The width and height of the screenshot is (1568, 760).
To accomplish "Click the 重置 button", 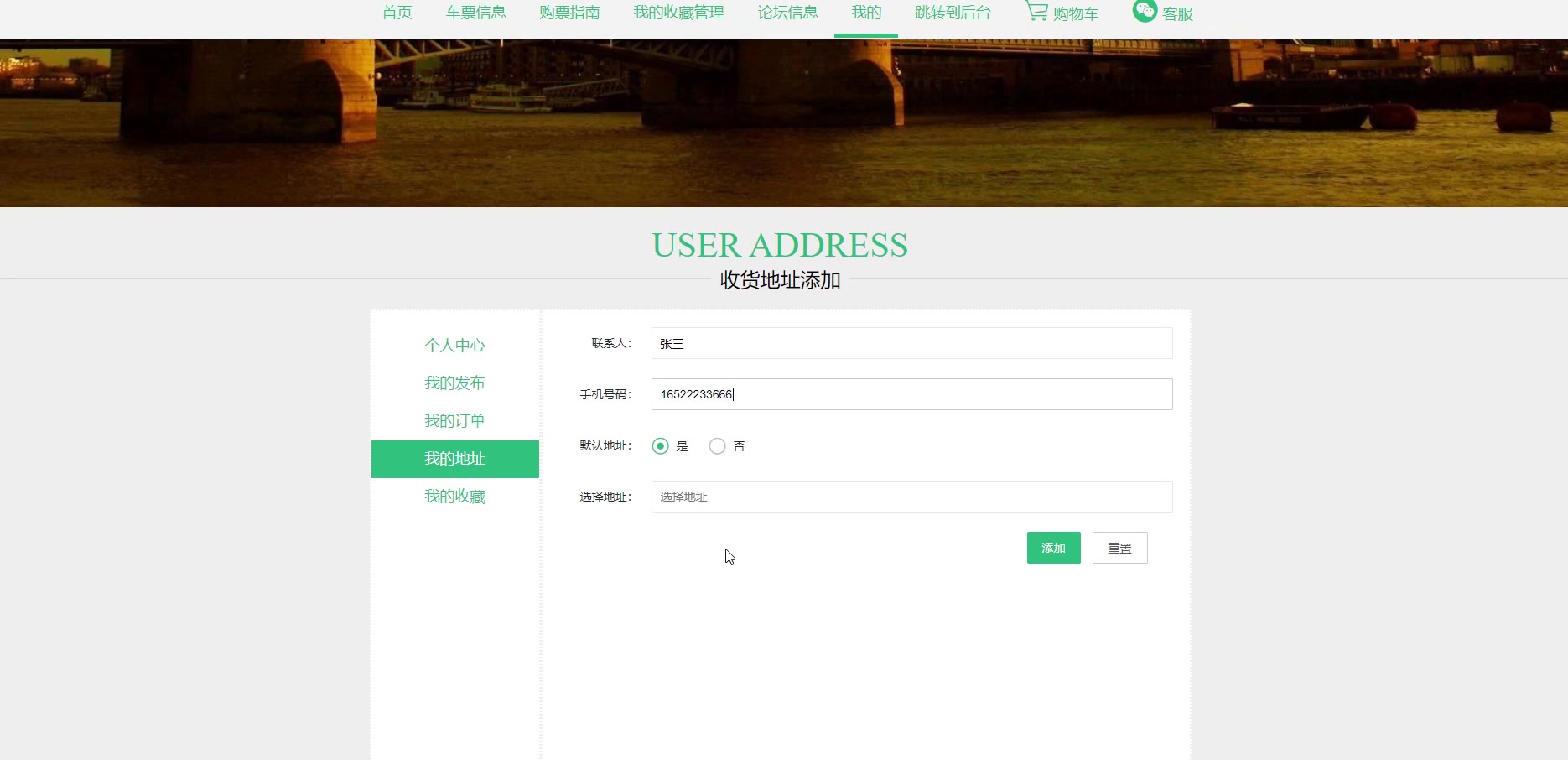I will click(1119, 548).
